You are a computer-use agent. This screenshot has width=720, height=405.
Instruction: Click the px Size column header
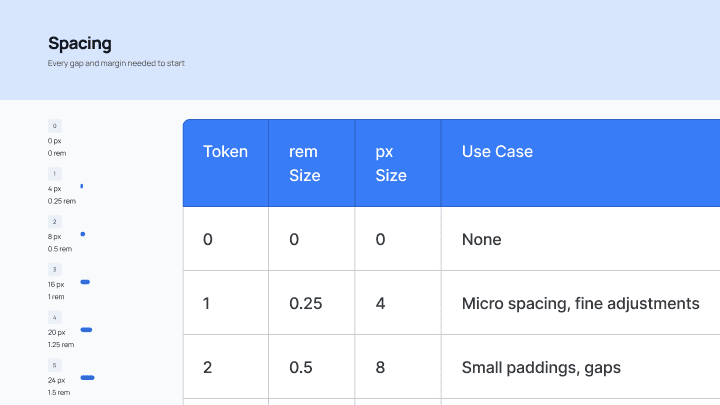coord(398,163)
